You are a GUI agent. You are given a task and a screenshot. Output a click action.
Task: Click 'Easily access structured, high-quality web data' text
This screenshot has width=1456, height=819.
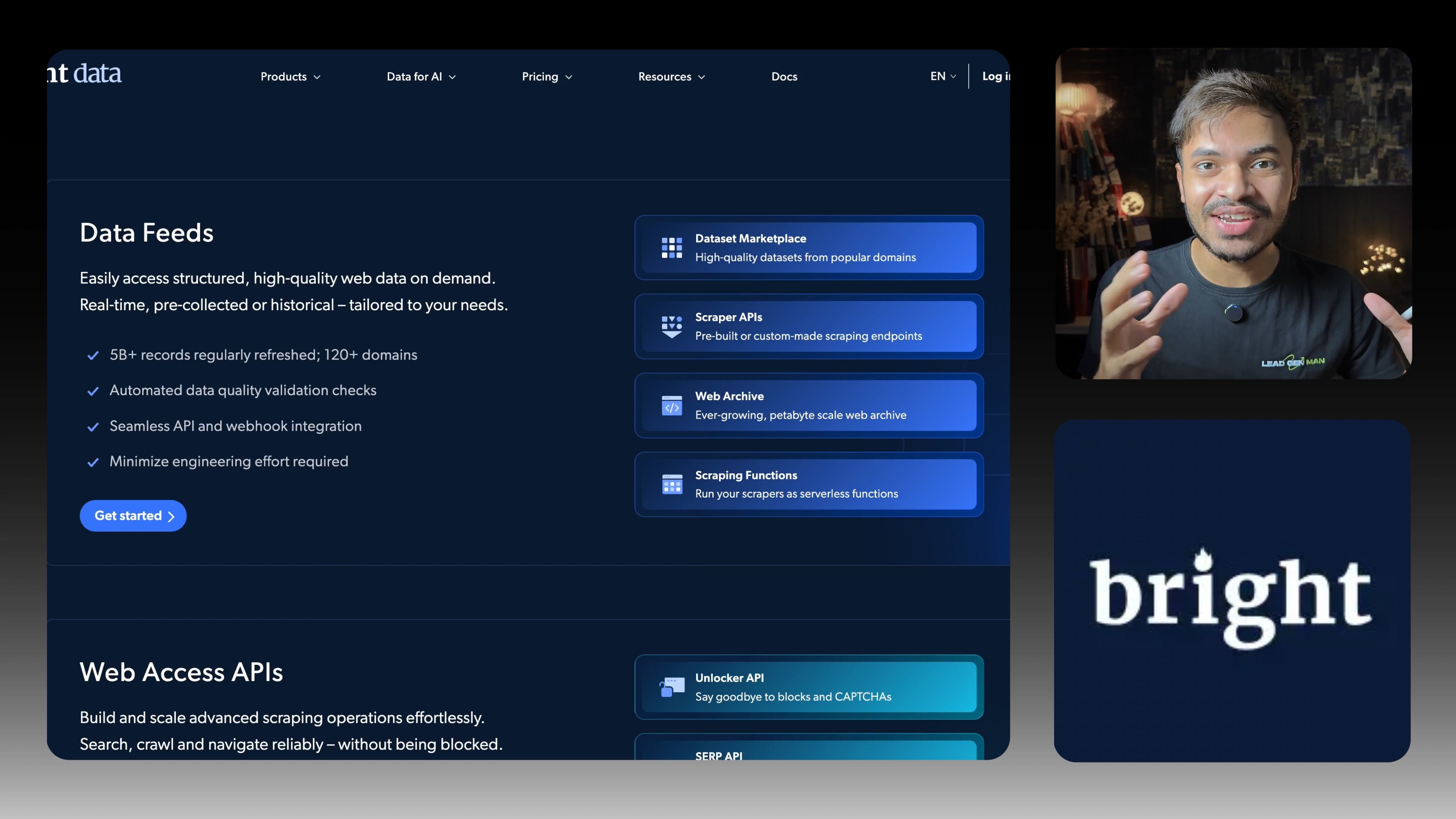tap(287, 278)
